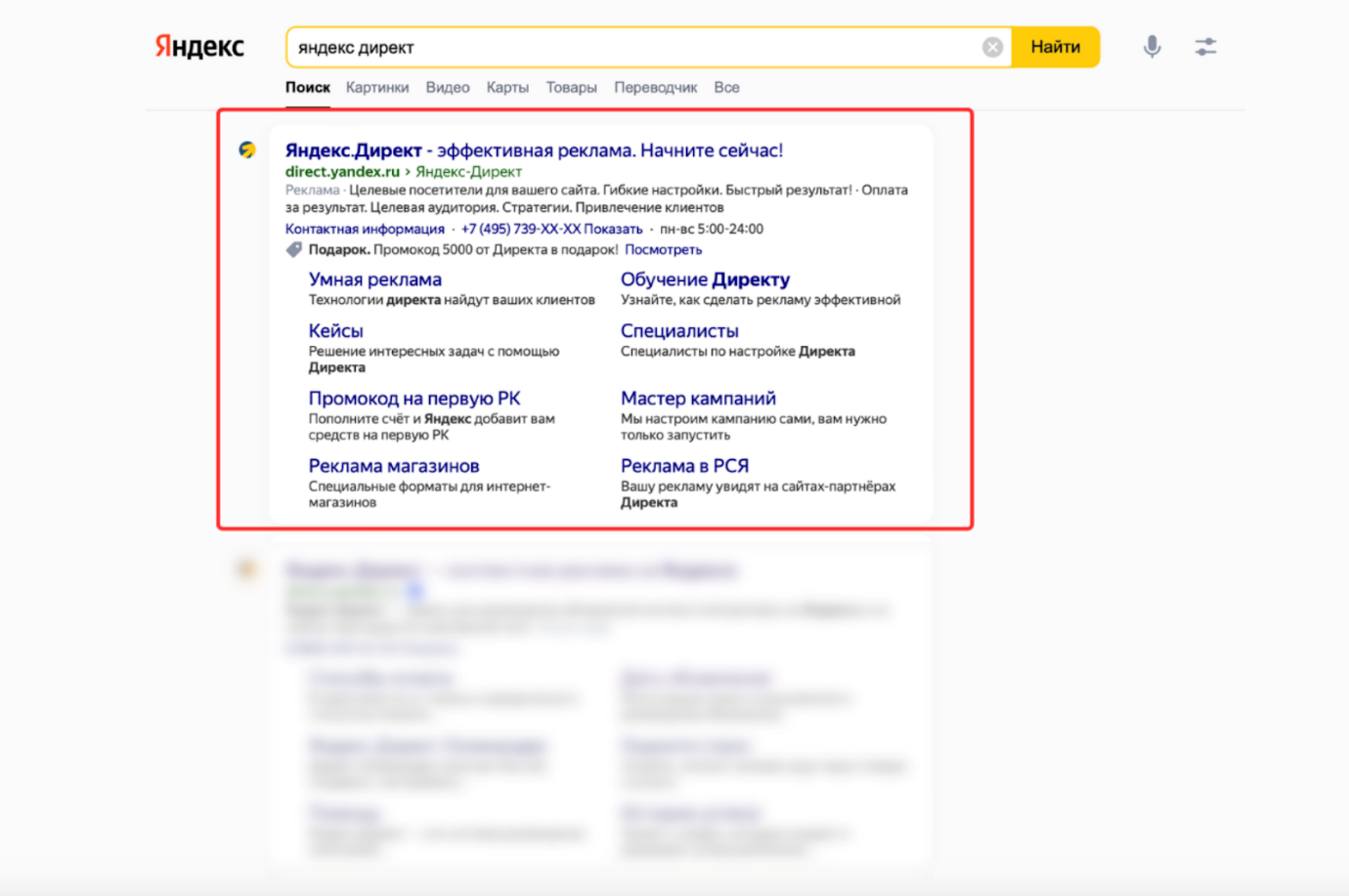The width and height of the screenshot is (1349, 896).
Task: Select the Товары tab
Action: (x=571, y=87)
